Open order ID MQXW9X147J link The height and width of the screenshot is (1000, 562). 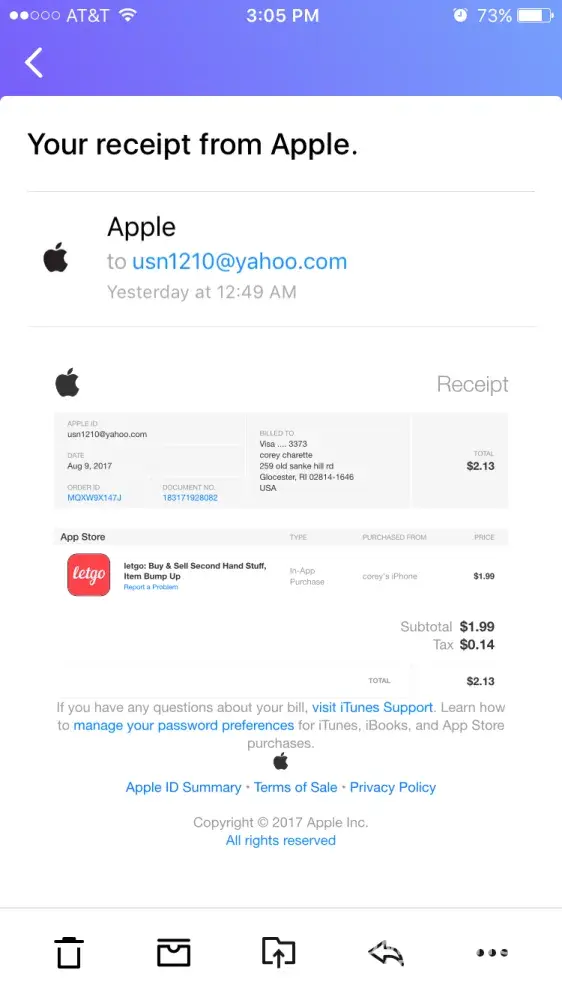[x=94, y=497]
